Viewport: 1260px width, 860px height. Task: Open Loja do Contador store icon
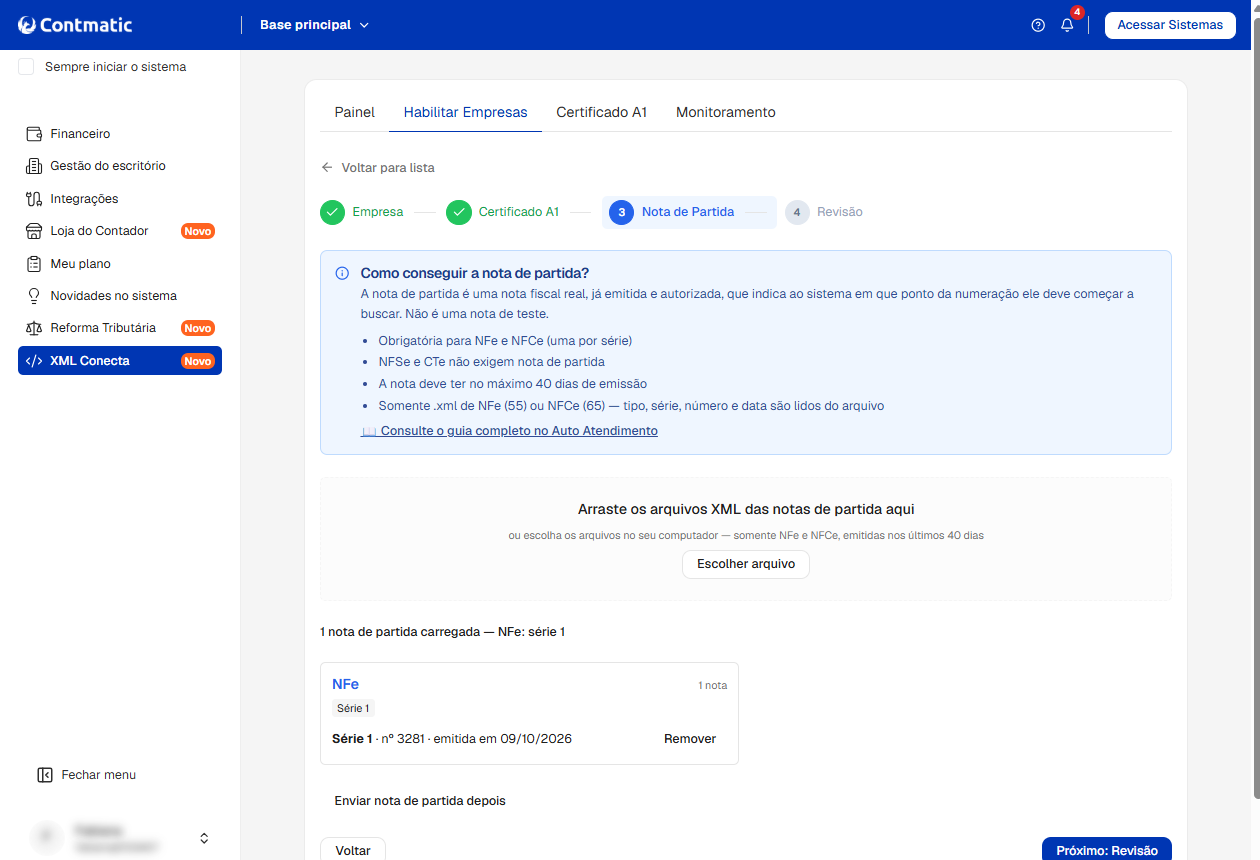click(x=33, y=231)
